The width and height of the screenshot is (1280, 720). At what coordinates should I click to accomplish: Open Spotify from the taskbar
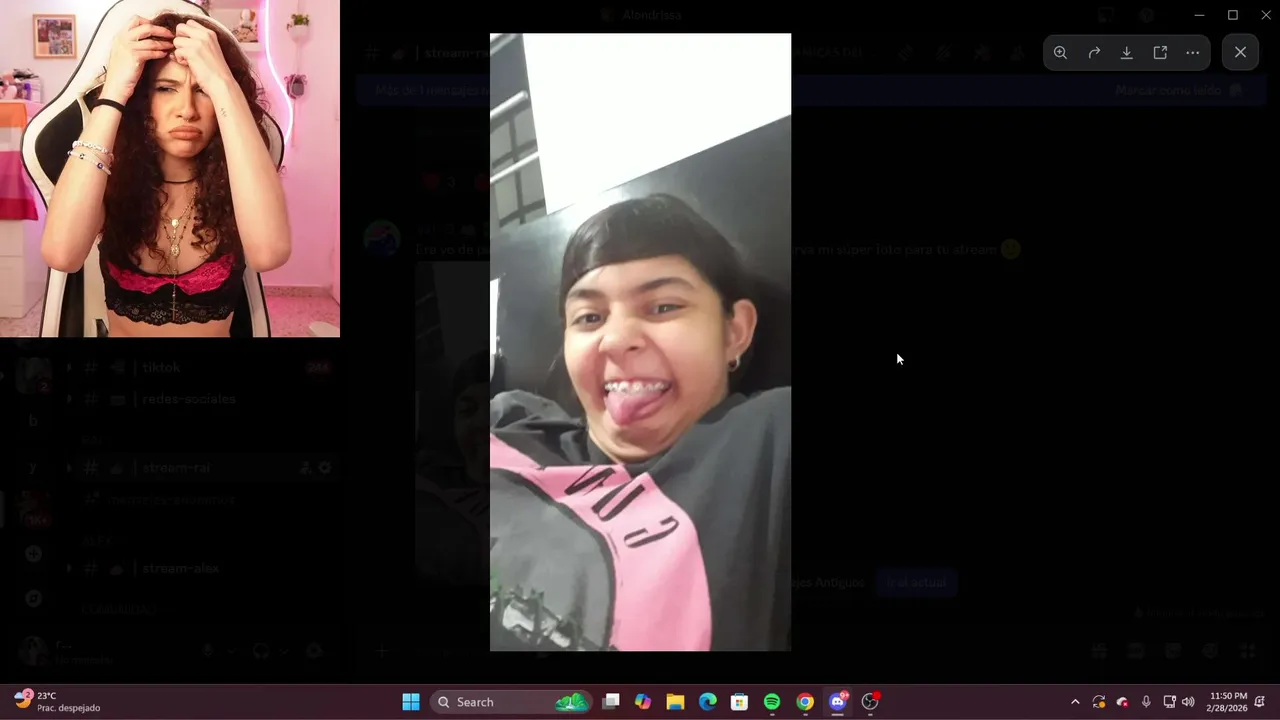772,702
